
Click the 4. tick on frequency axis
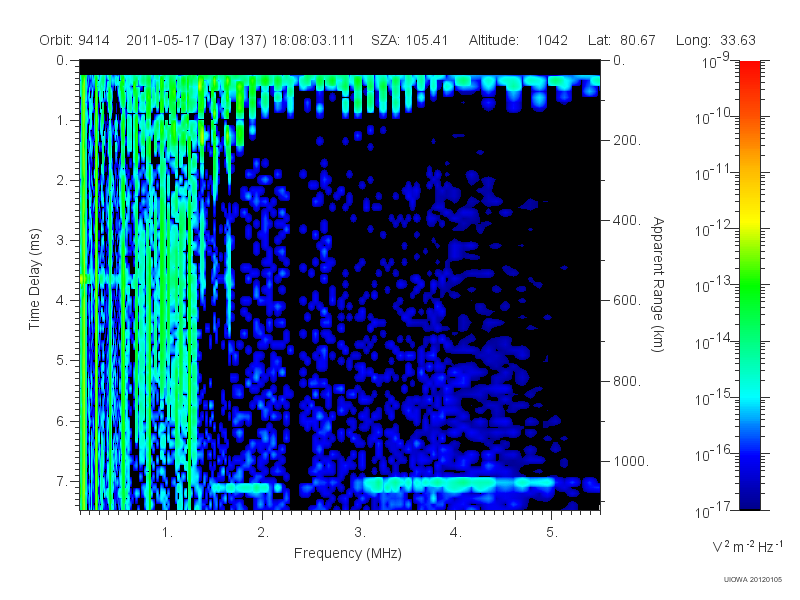(456, 532)
